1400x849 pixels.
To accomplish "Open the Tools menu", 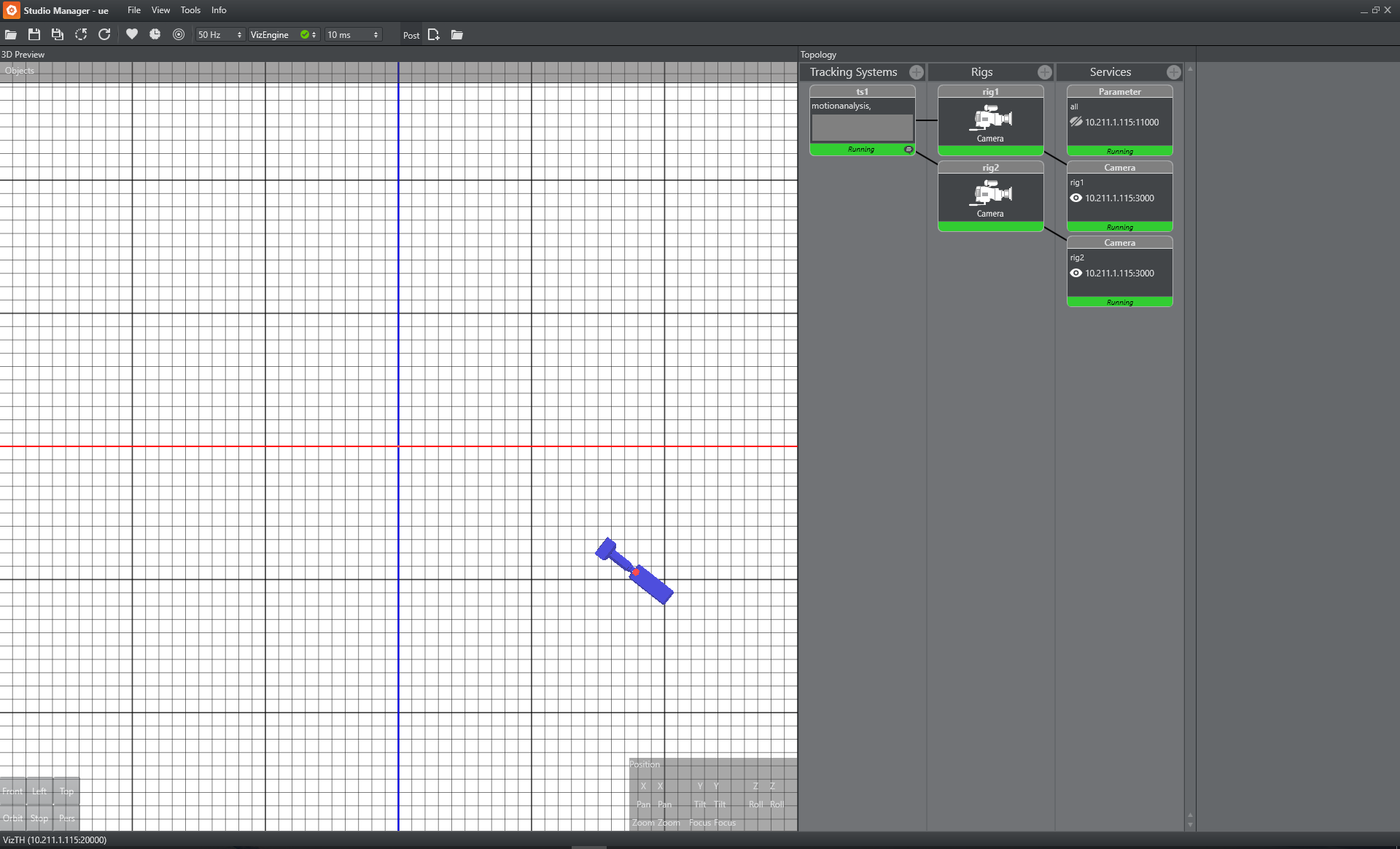I will (190, 10).
